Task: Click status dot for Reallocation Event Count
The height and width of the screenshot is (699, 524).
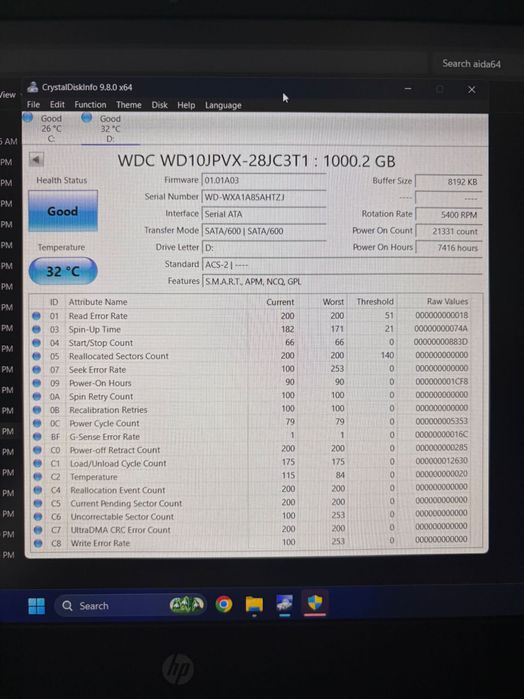Action: (37, 490)
